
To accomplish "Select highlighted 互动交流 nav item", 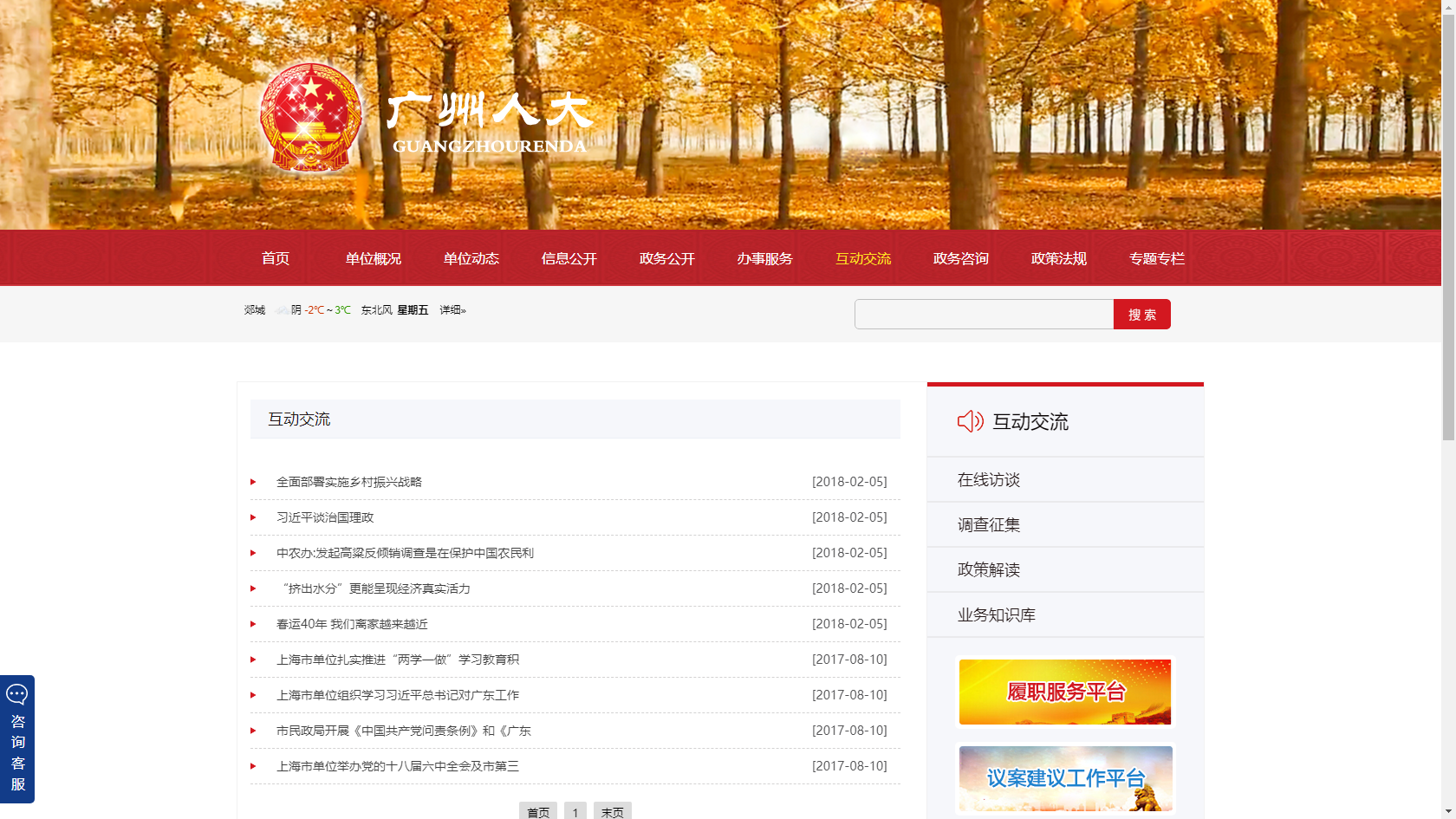I will click(x=863, y=258).
